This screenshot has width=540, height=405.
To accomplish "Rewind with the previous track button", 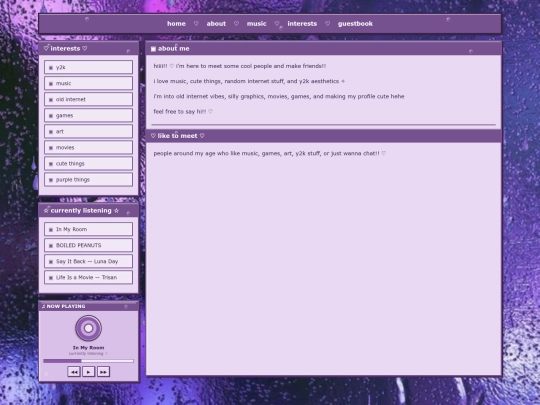I will (74, 372).
